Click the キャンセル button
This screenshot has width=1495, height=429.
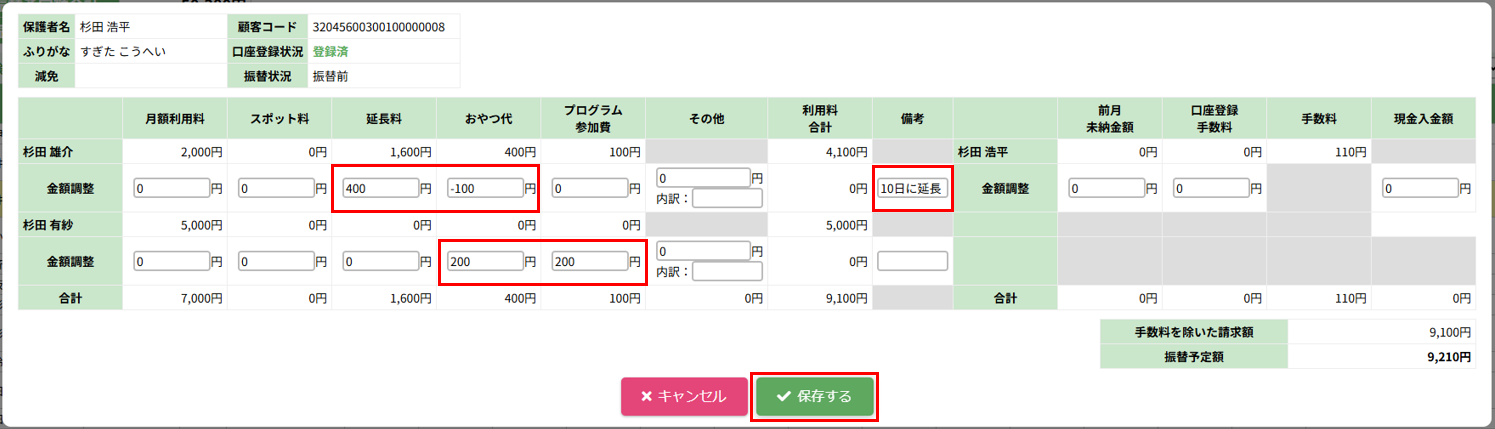point(684,396)
